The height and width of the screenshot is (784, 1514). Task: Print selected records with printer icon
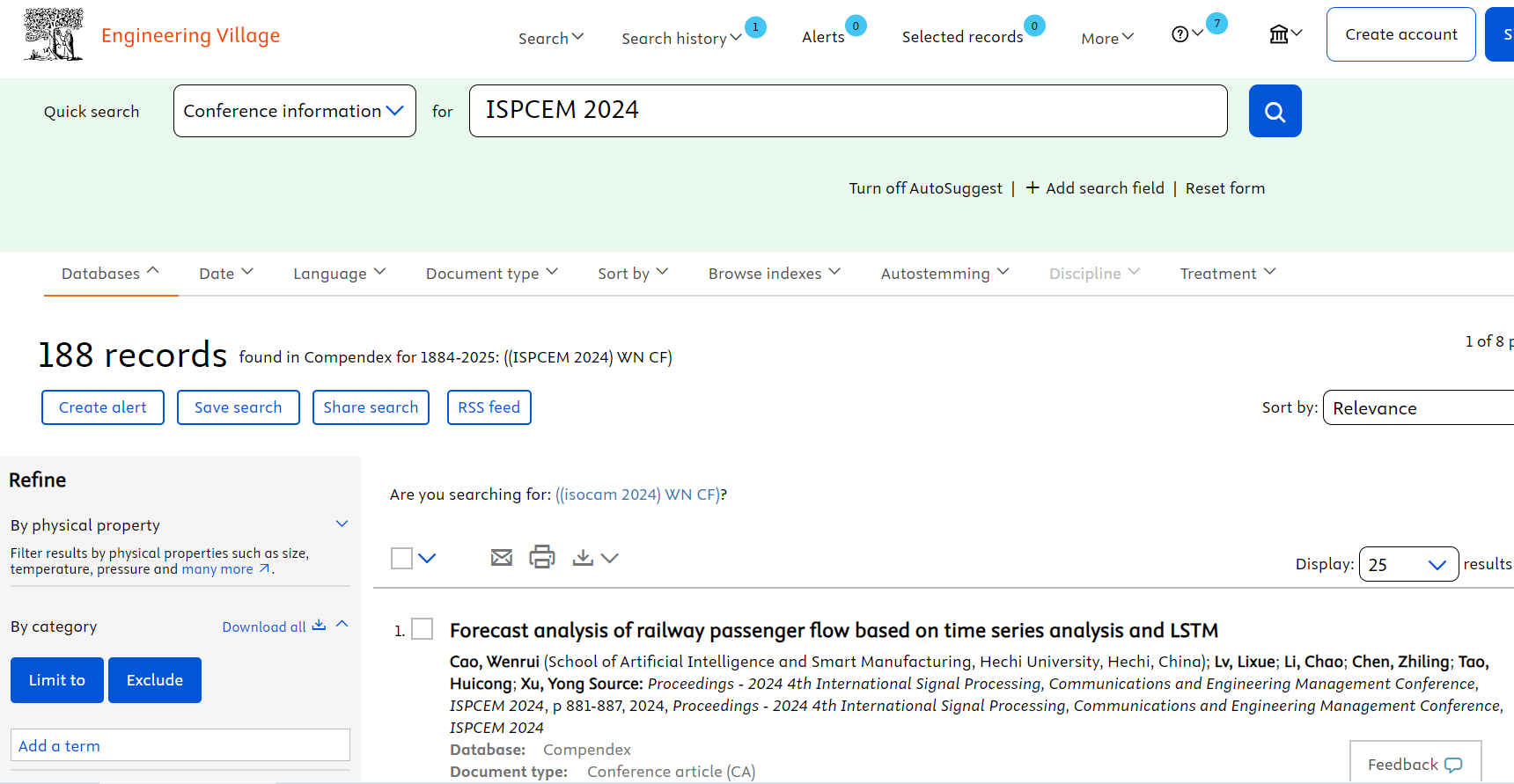(x=542, y=557)
